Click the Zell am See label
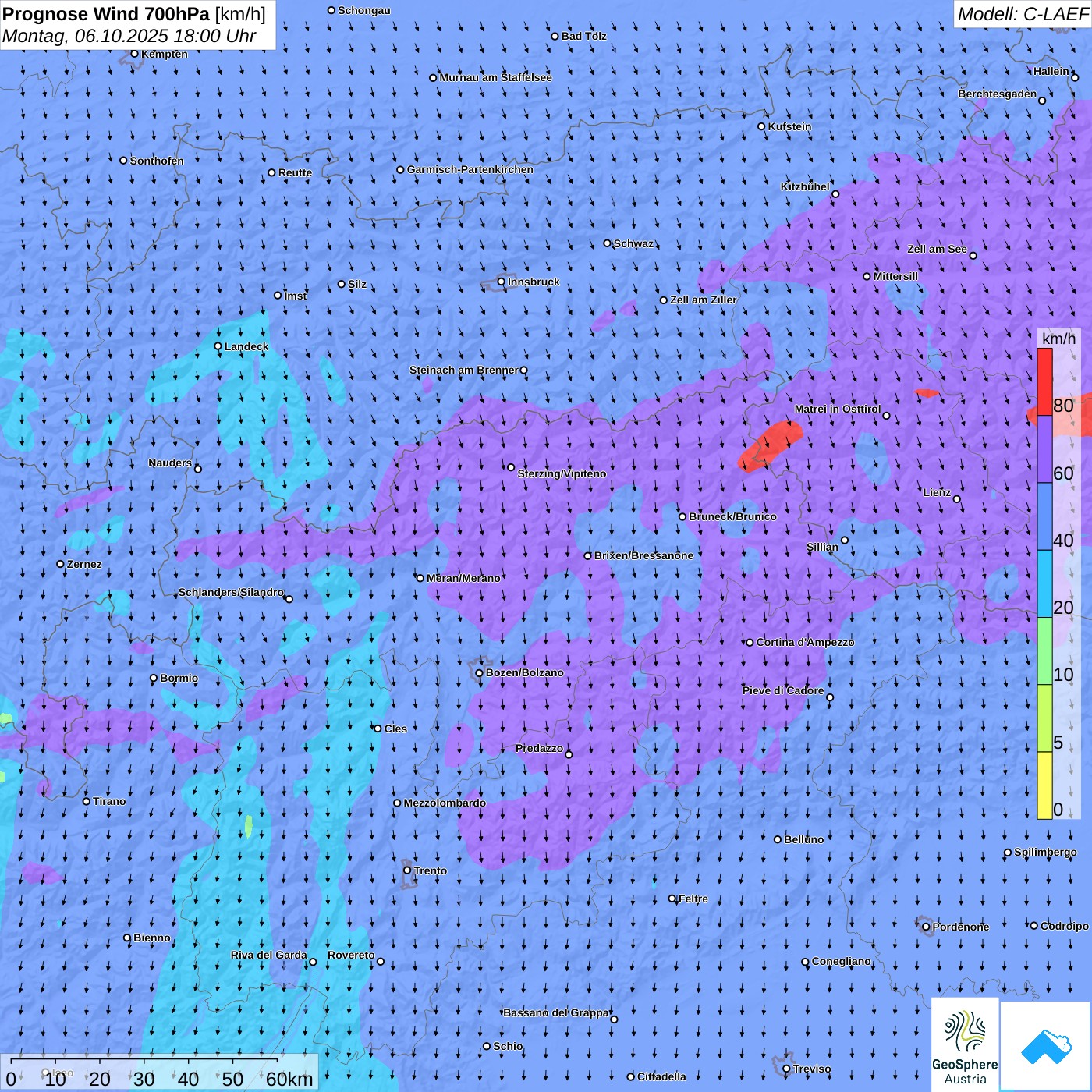 pos(937,249)
